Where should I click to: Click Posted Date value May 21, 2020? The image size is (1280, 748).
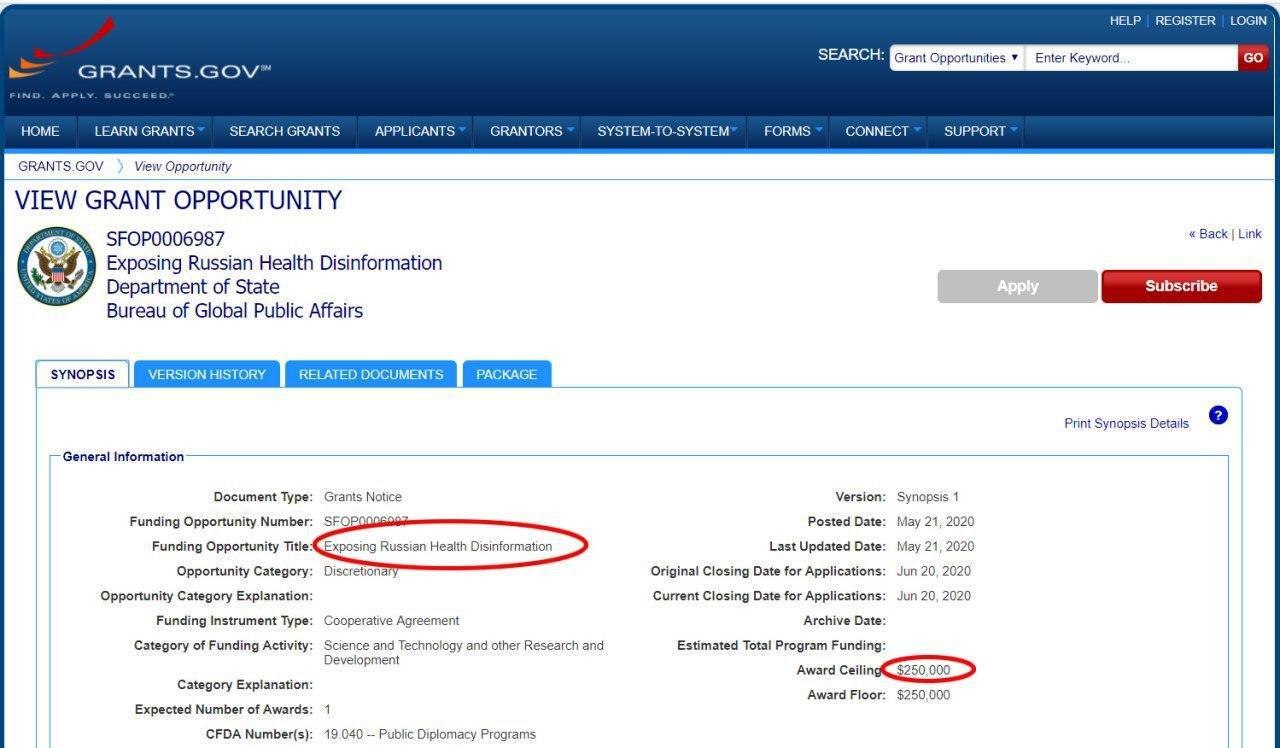[936, 522]
